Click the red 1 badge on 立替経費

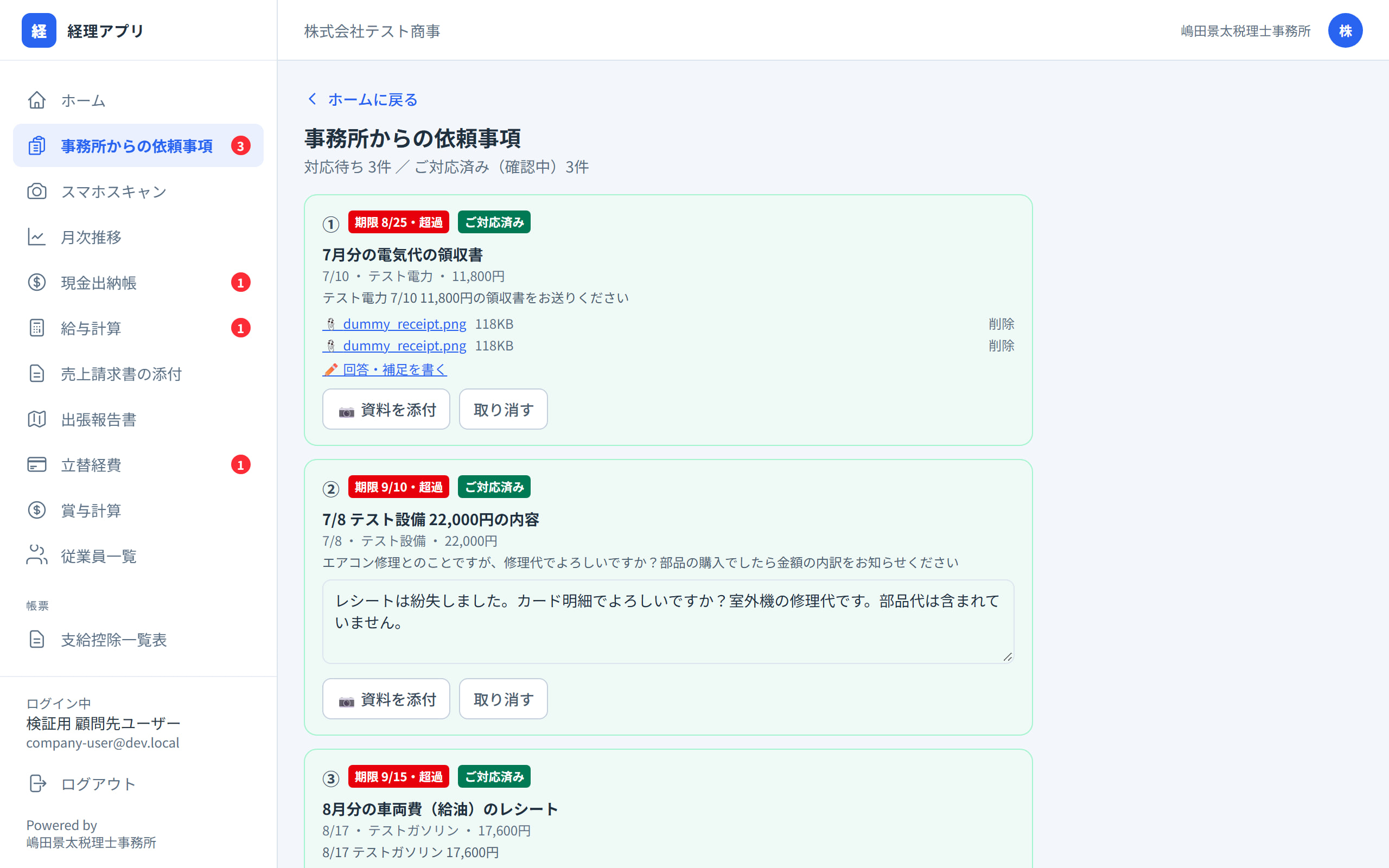(240, 464)
